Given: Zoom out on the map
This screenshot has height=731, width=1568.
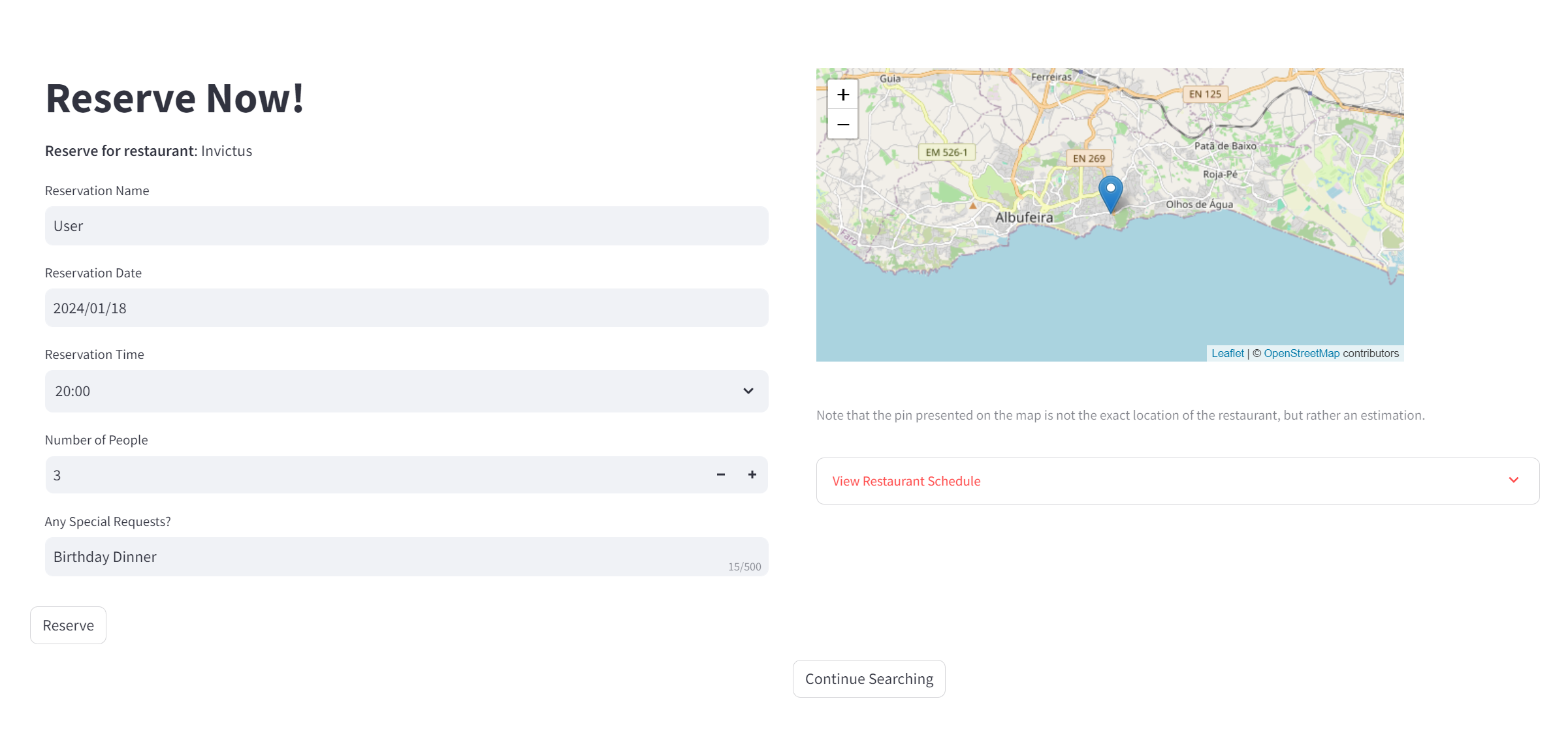Looking at the screenshot, I should (x=842, y=125).
